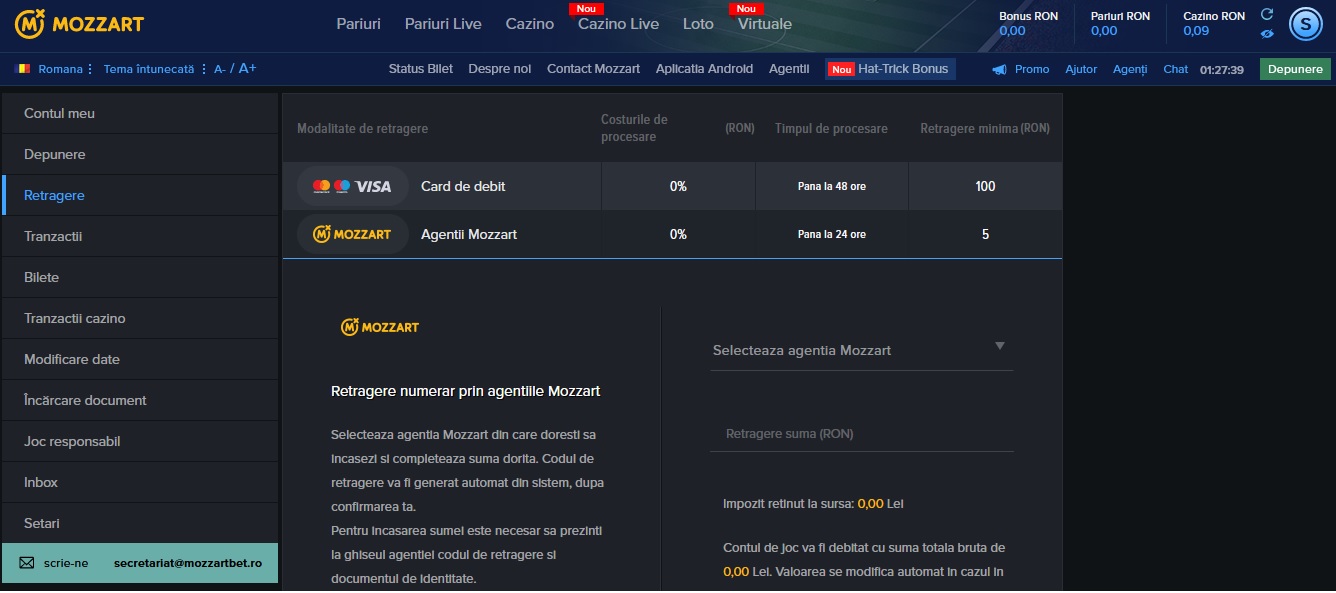Expand the Selecteaza agentia Mozzart dropdown
The width and height of the screenshot is (1336, 593).
pos(861,350)
